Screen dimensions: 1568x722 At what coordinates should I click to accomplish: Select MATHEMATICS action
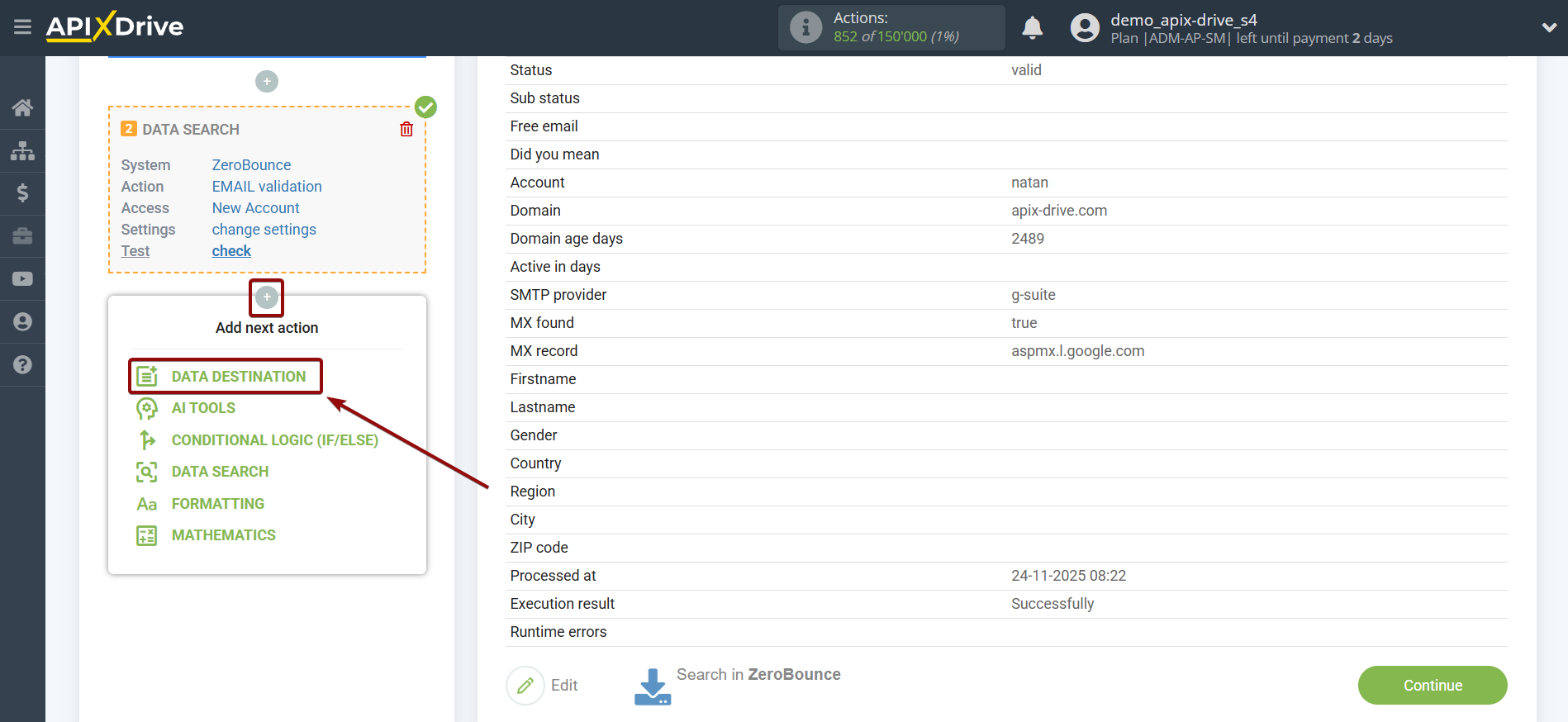coord(224,535)
